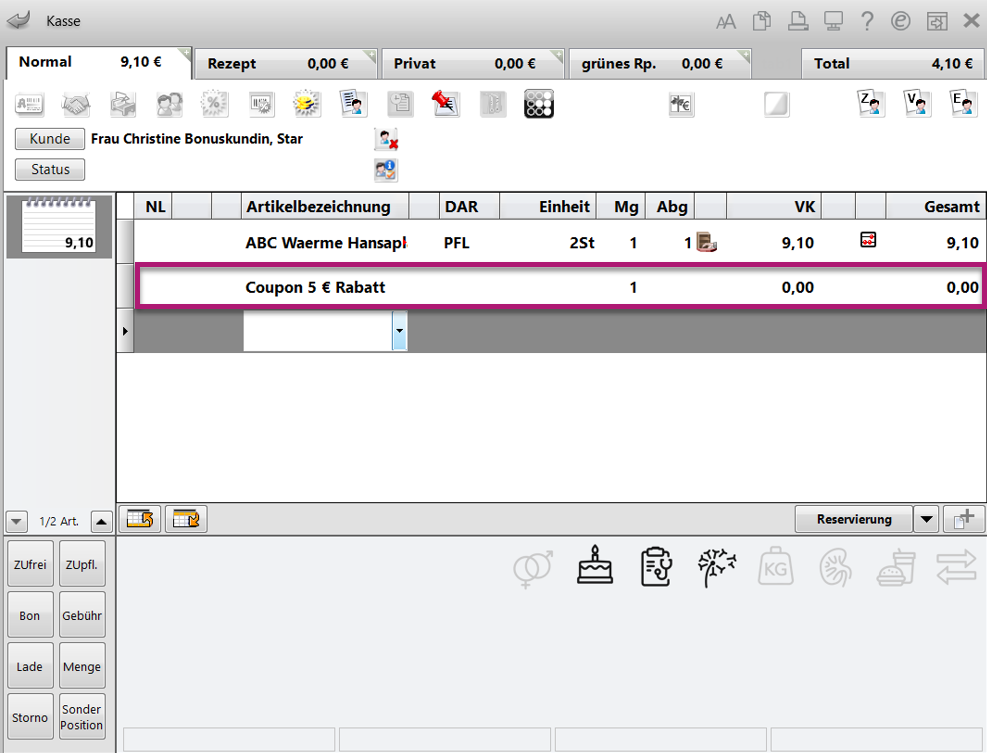The width and height of the screenshot is (987, 753).
Task: Click the Z customer icon at top right
Action: click(871, 103)
